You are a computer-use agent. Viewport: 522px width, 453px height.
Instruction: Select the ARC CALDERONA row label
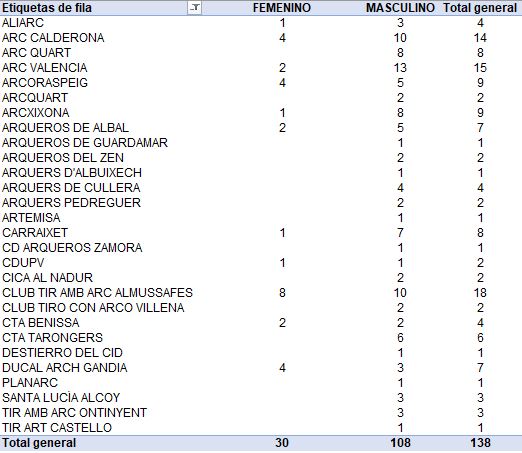click(x=53, y=38)
